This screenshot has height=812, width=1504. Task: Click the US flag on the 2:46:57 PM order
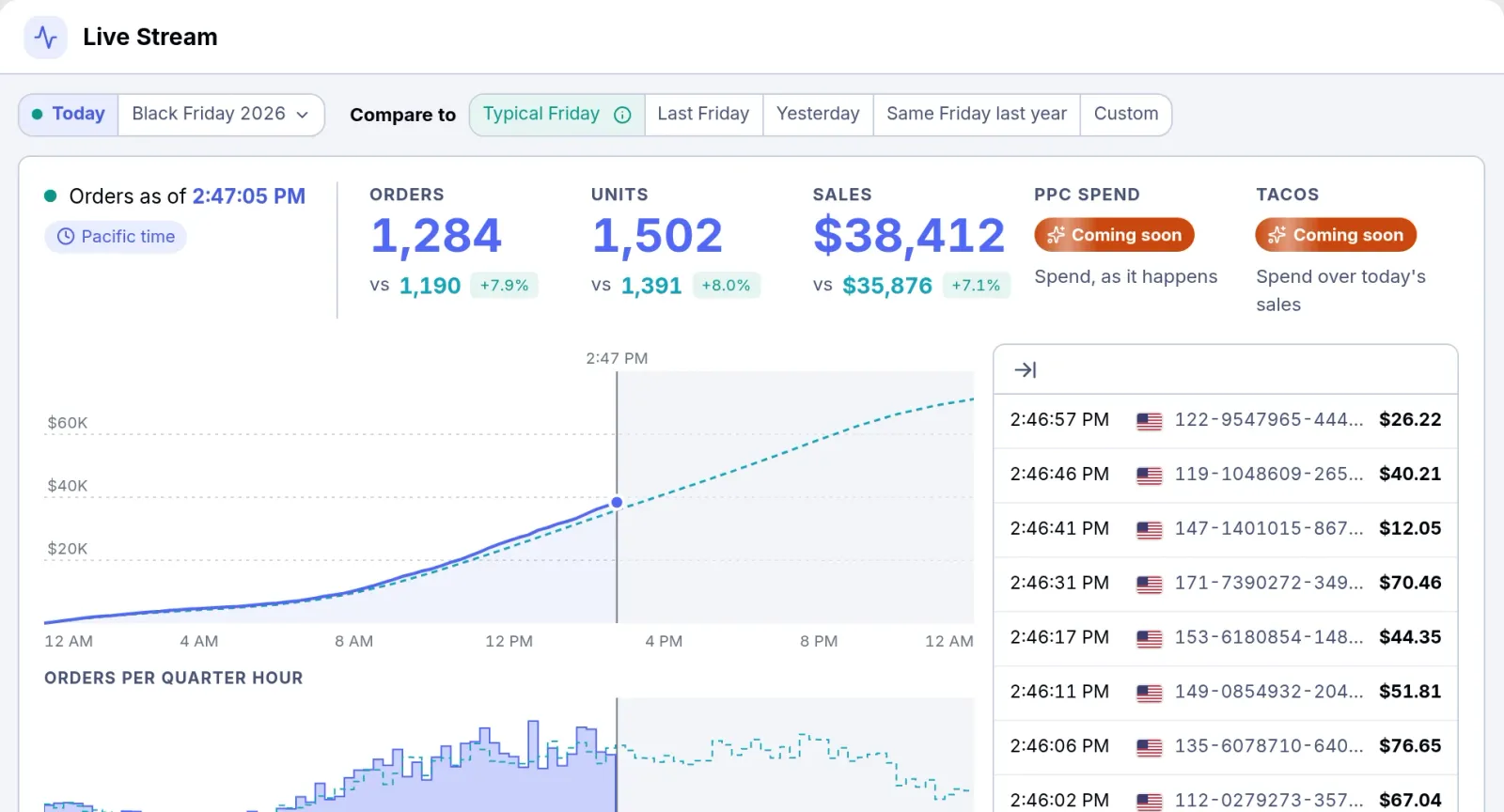1149,421
